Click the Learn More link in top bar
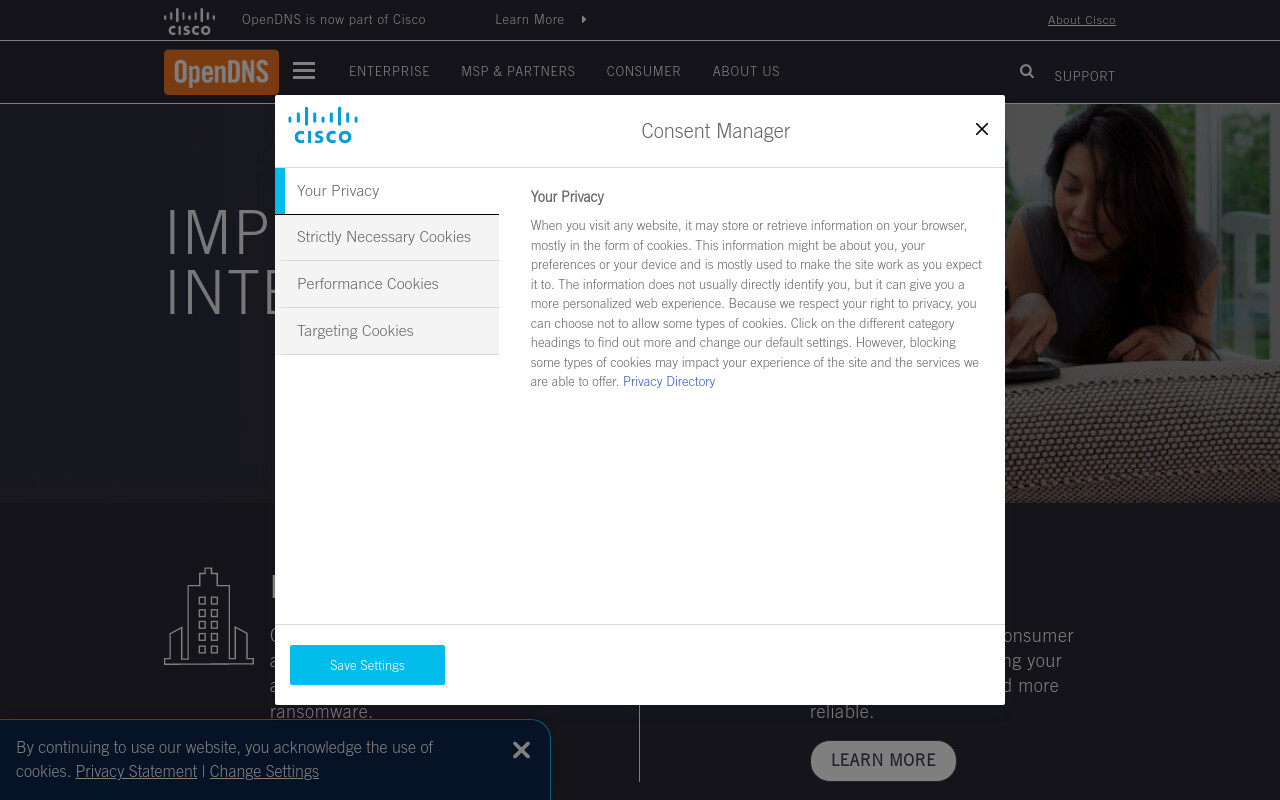Viewport: 1280px width, 800px height. pos(529,19)
